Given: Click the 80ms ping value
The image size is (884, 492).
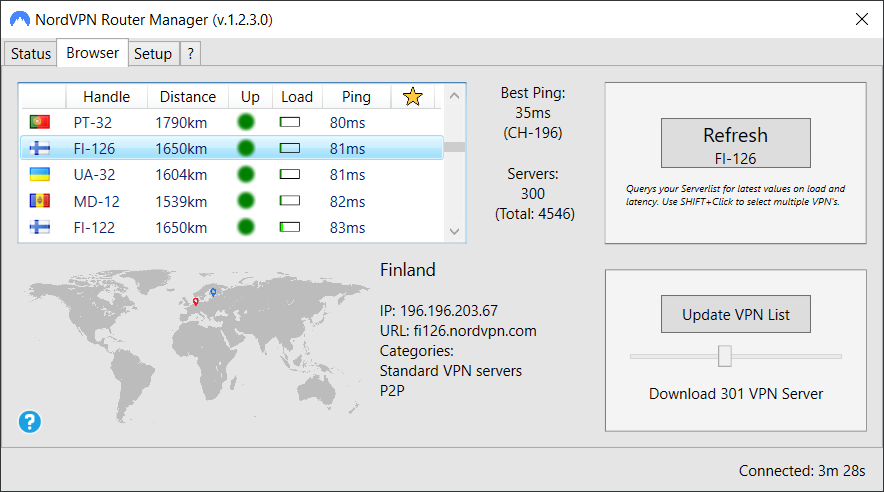Looking at the screenshot, I should 347,122.
